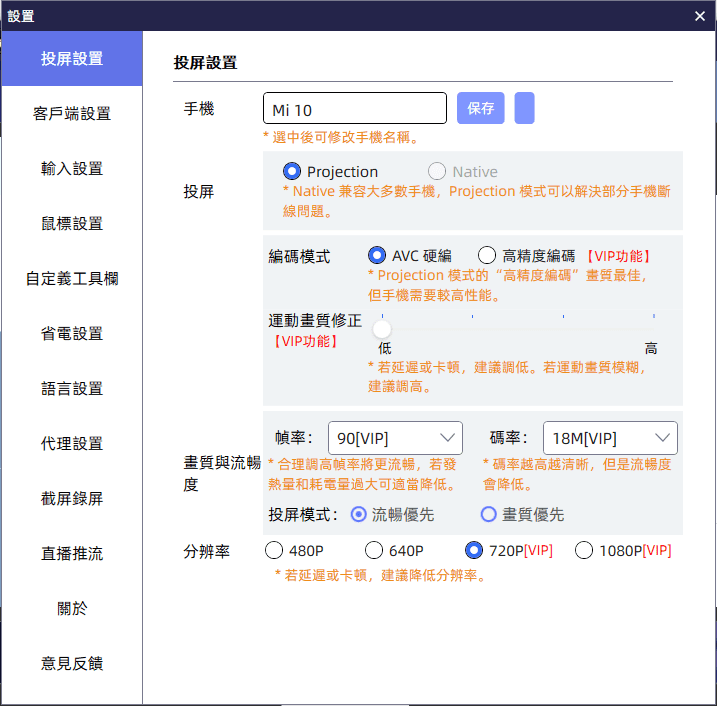717x706 pixels.
Task: Click the 保存 button
Action: point(480,108)
